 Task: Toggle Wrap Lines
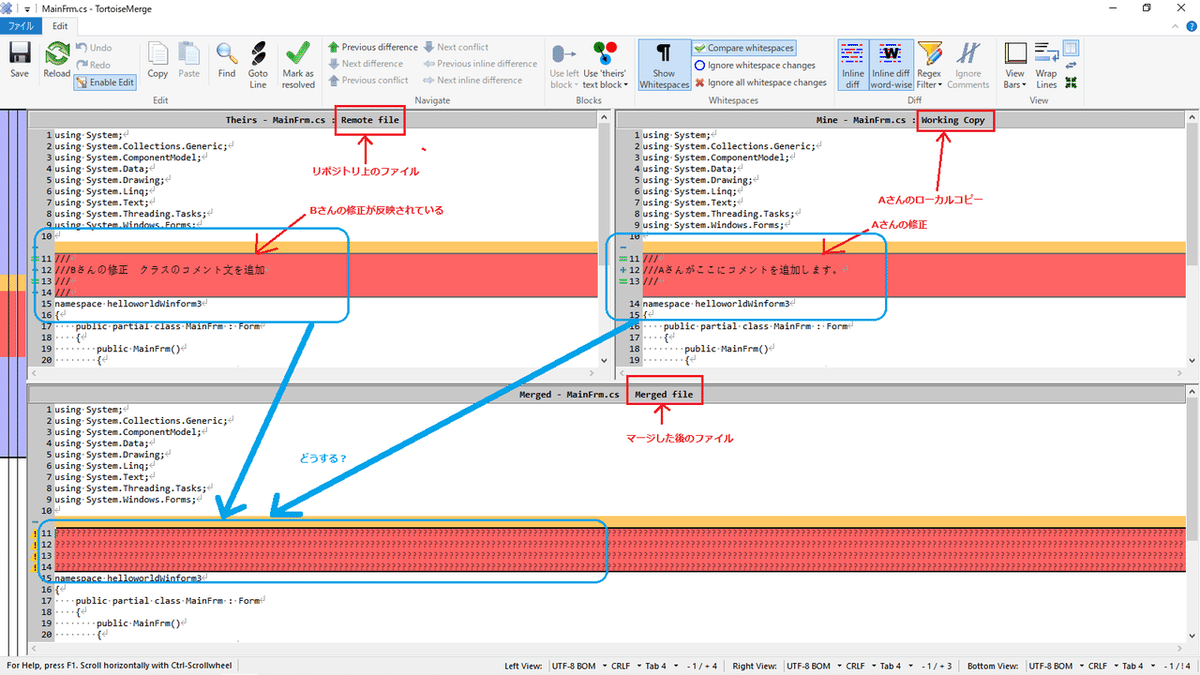click(1046, 65)
